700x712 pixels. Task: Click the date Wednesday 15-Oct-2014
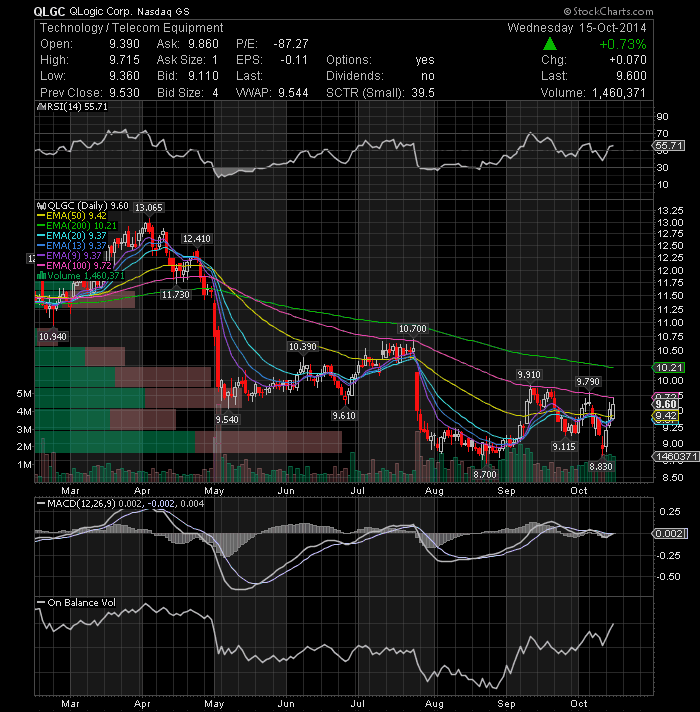pos(577,28)
